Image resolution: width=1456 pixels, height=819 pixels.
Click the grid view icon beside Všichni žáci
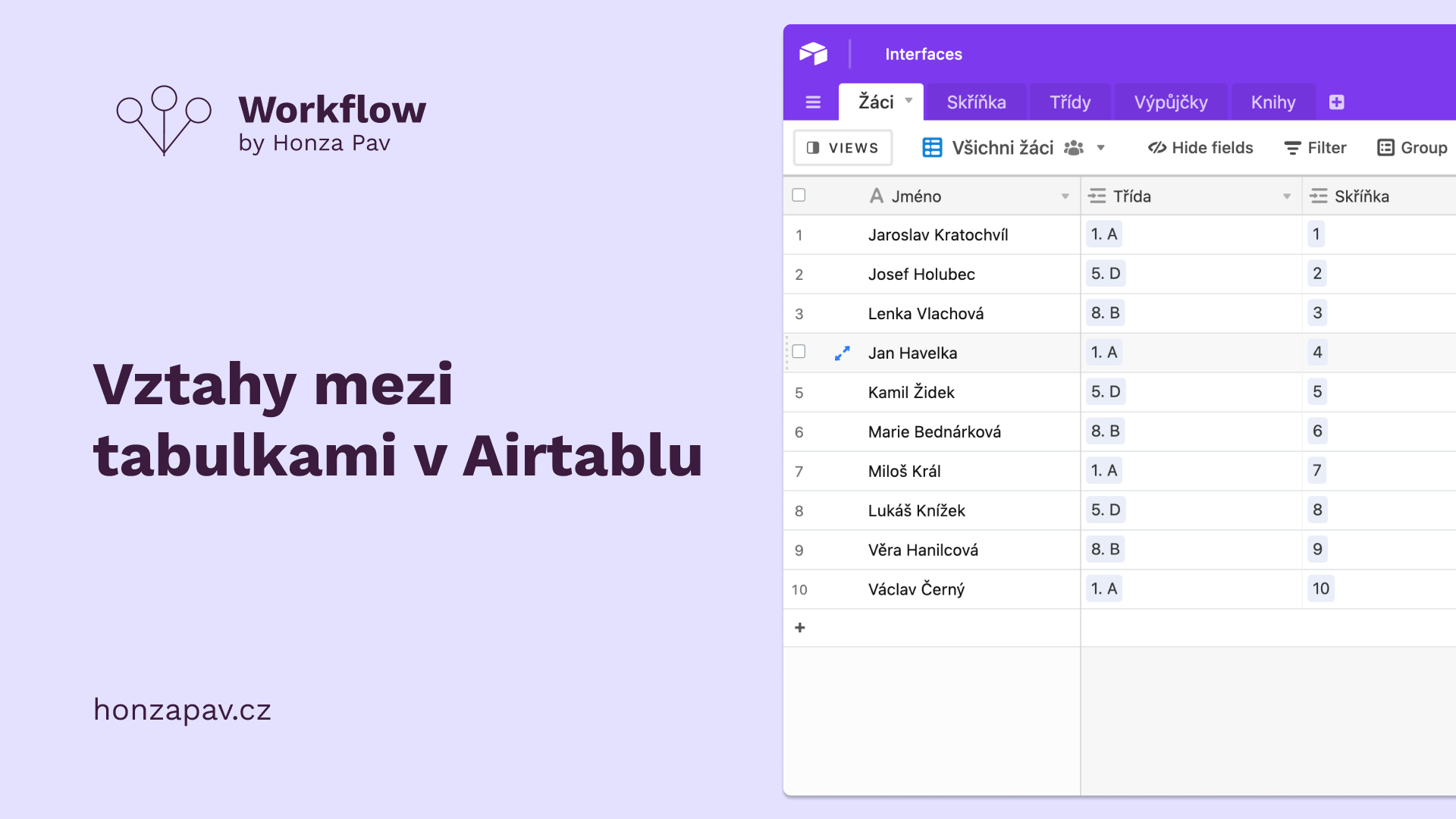(932, 147)
